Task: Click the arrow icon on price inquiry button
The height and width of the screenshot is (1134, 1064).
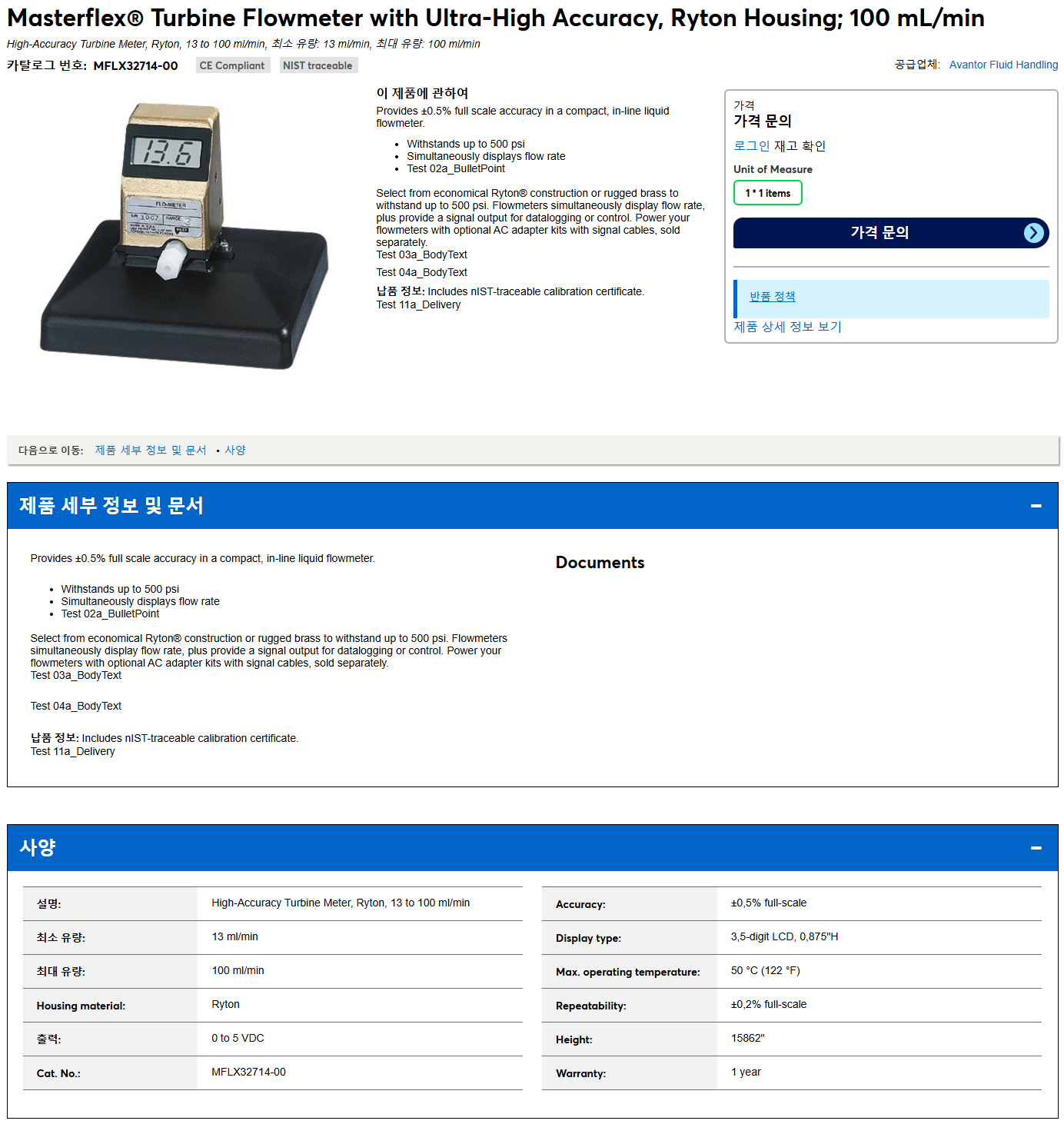Action: click(1034, 233)
